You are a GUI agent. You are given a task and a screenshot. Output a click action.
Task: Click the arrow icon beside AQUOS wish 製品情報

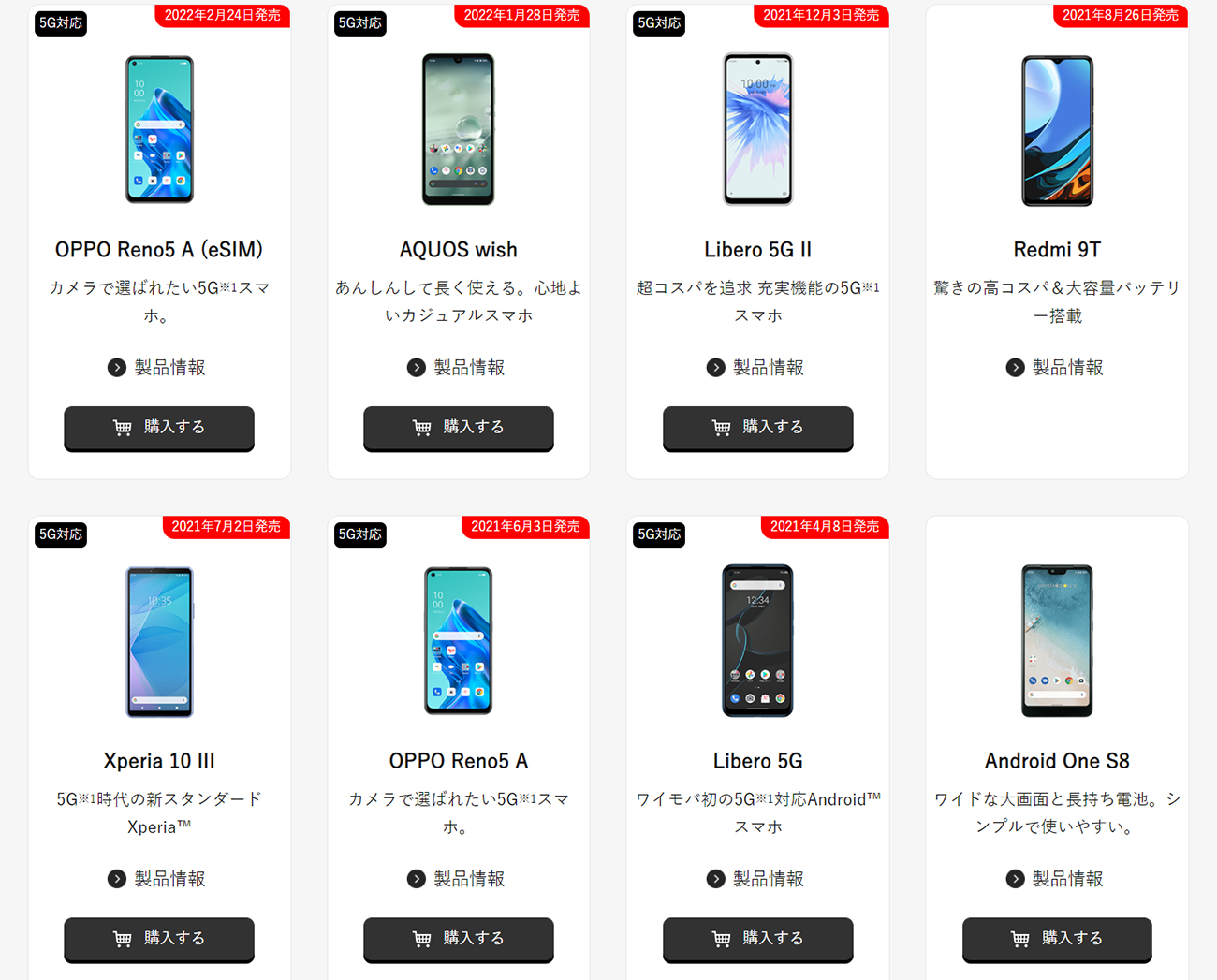(417, 368)
